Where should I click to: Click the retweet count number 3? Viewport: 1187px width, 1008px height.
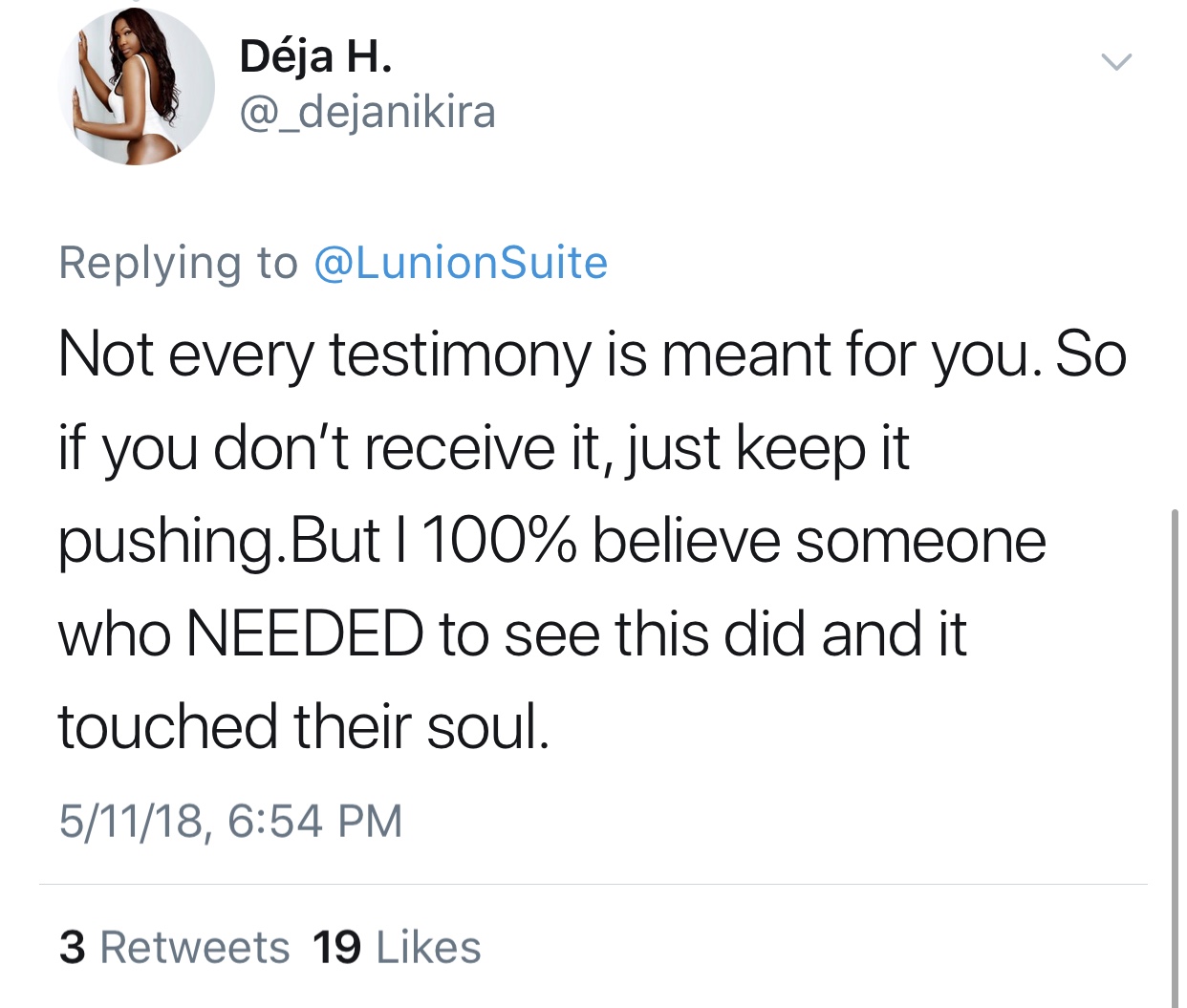pos(72,947)
